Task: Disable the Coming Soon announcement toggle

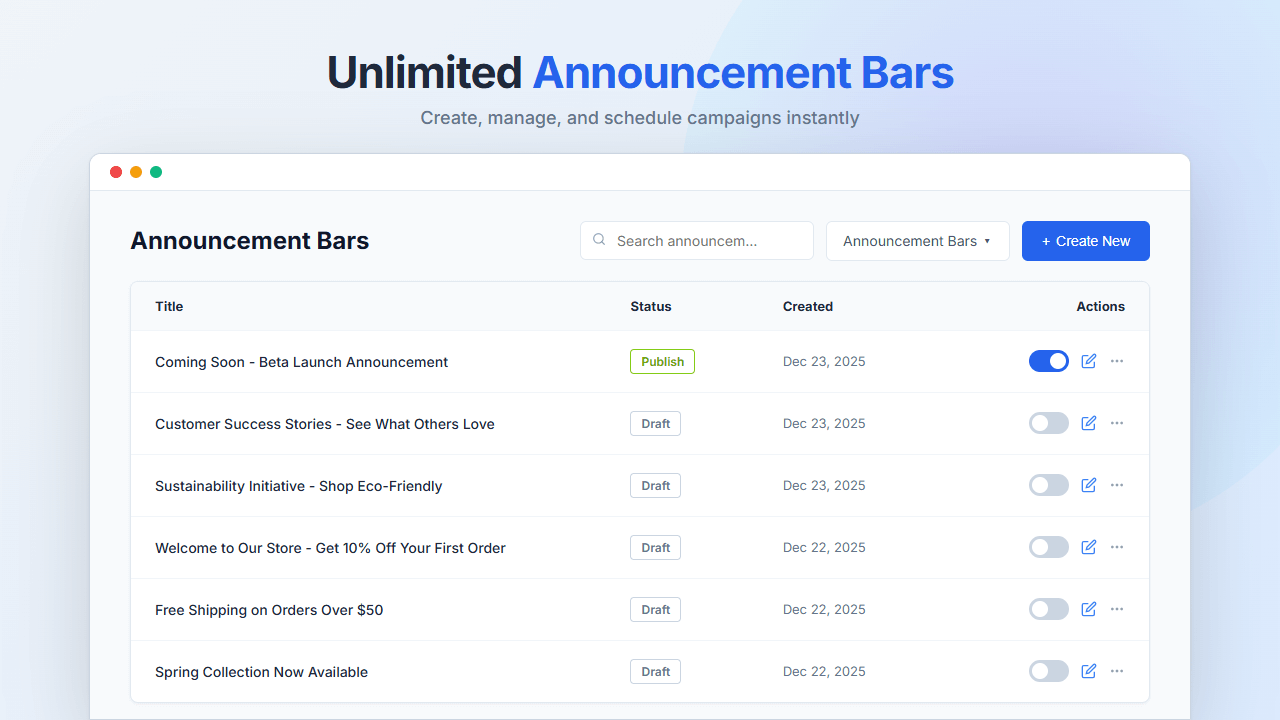Action: (x=1049, y=361)
